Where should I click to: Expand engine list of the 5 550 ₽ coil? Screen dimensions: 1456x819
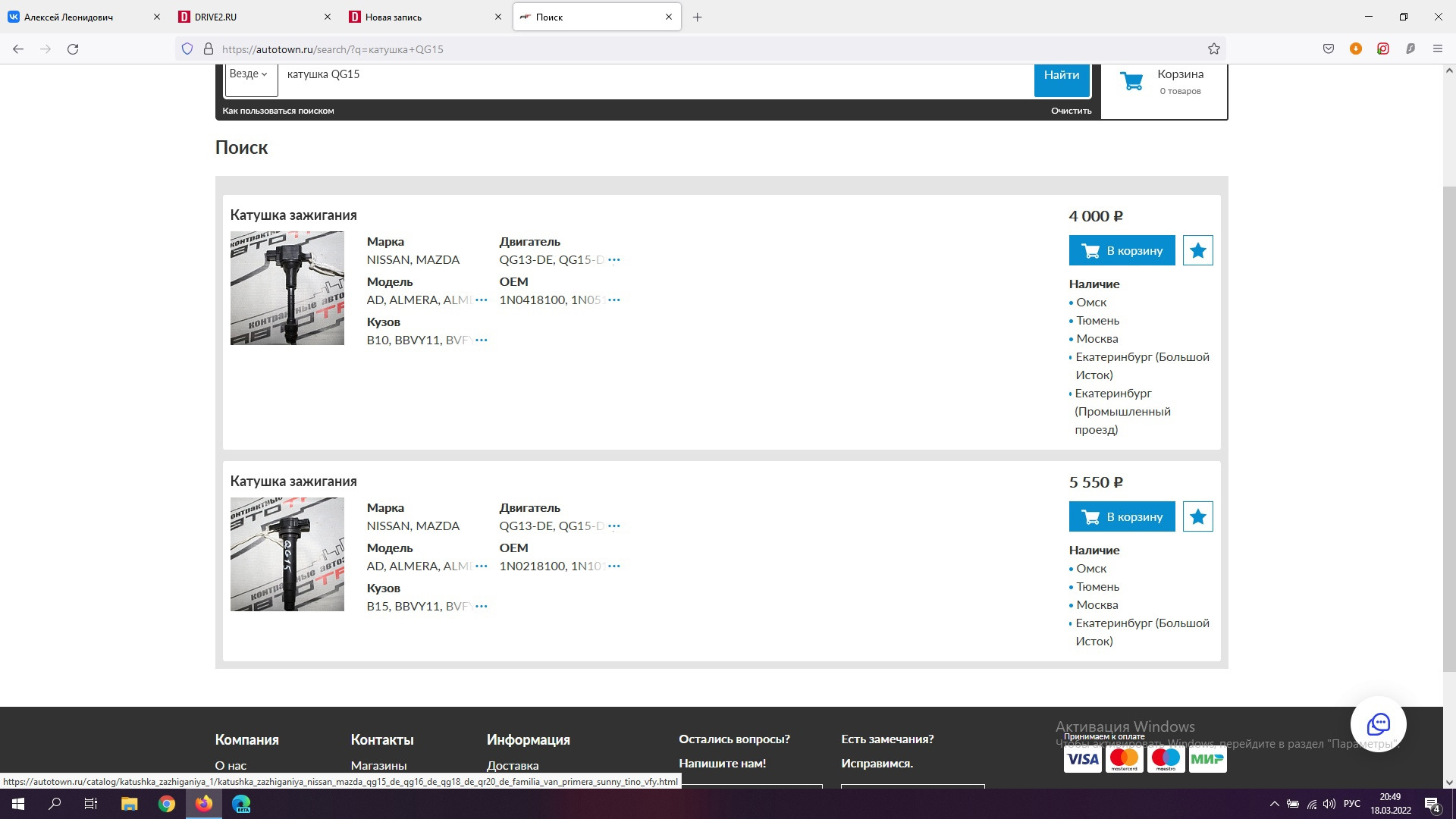click(x=614, y=526)
